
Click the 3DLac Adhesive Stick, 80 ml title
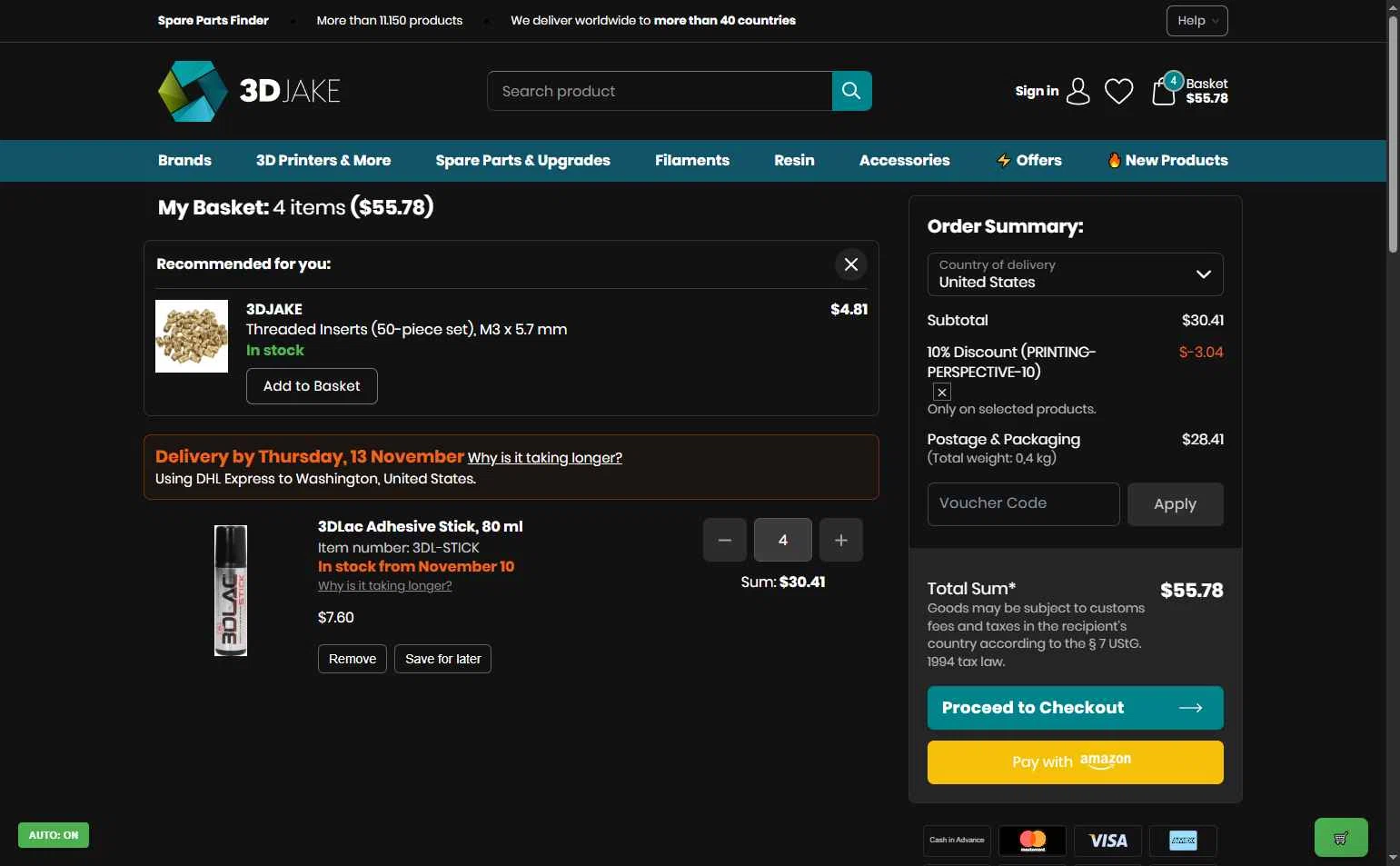420,527
